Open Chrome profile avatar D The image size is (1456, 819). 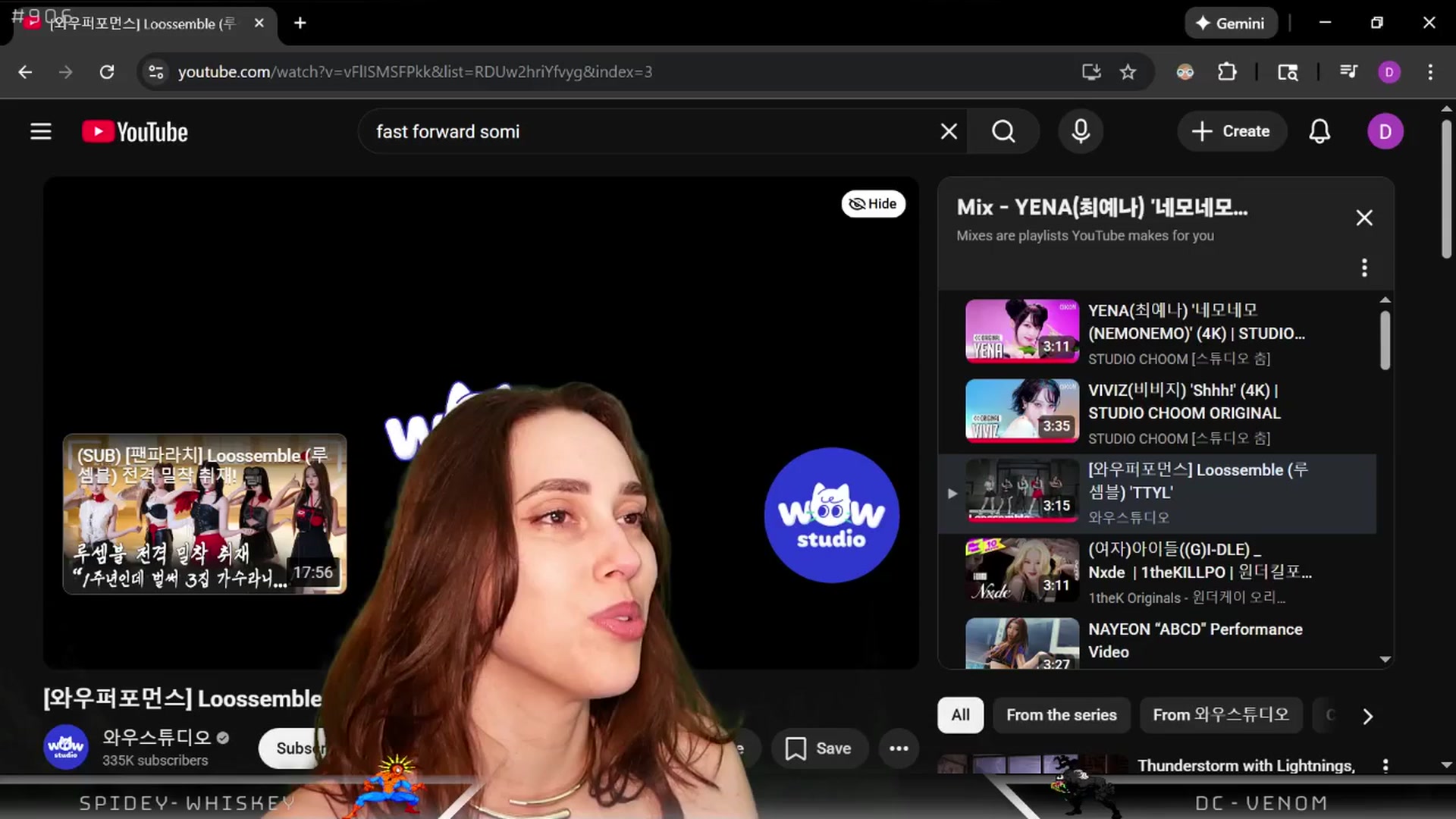coord(1389,72)
